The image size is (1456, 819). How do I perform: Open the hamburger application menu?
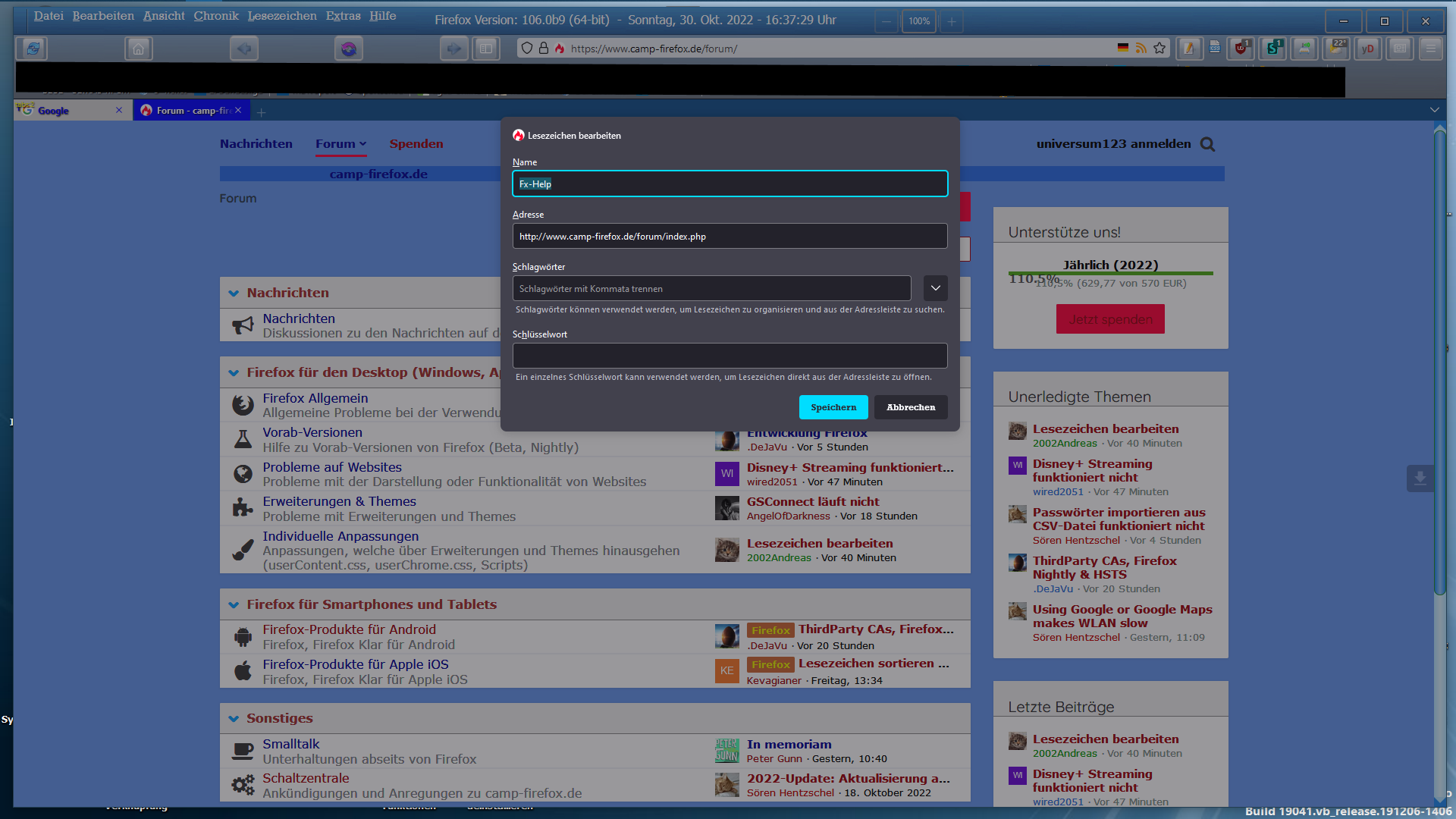pyautogui.click(x=1430, y=49)
